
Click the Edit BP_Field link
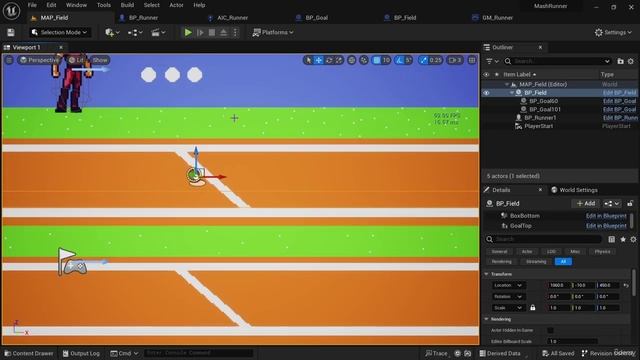pyautogui.click(x=620, y=93)
